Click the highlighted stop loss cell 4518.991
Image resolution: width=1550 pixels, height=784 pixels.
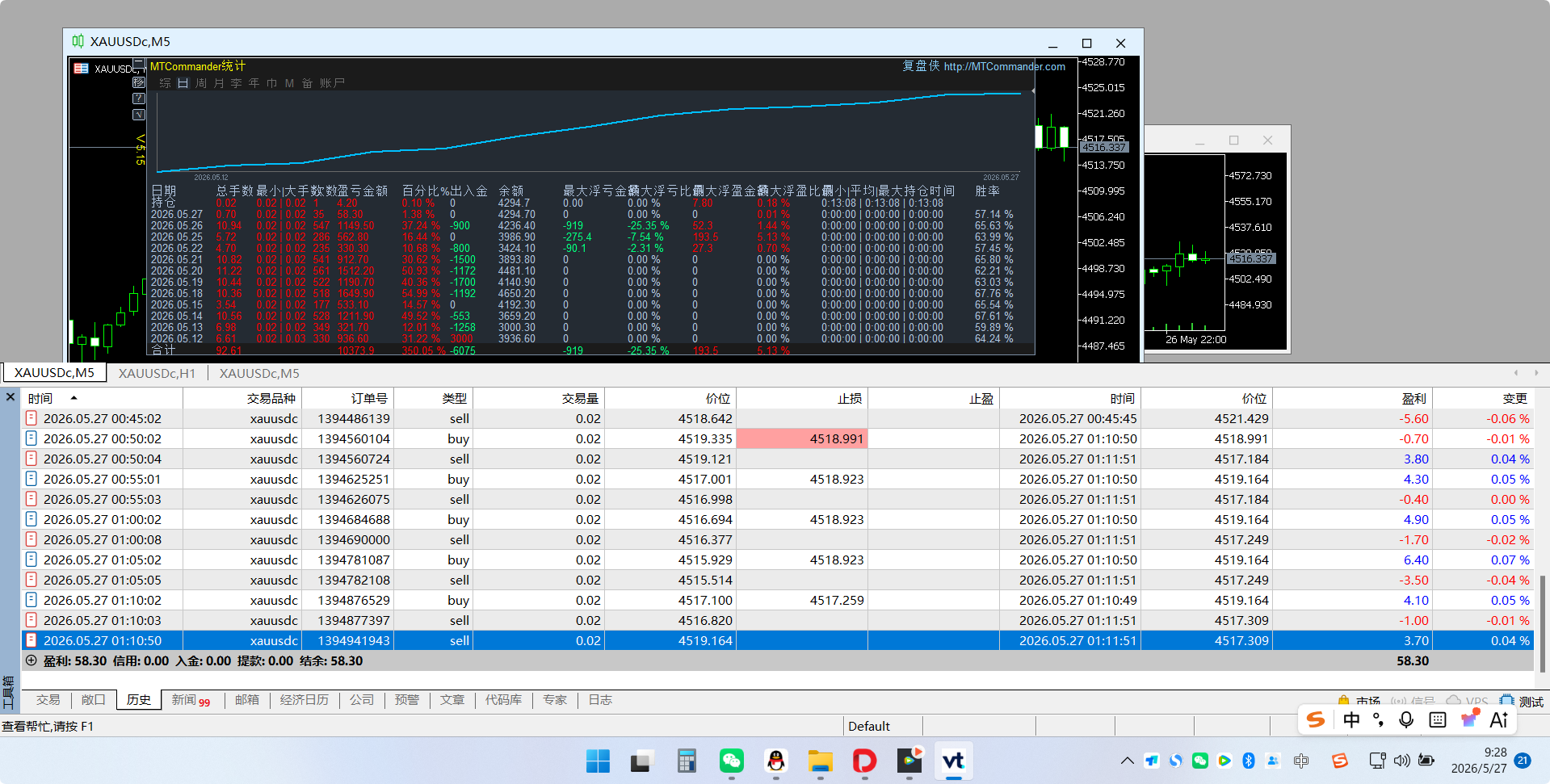tap(802, 438)
